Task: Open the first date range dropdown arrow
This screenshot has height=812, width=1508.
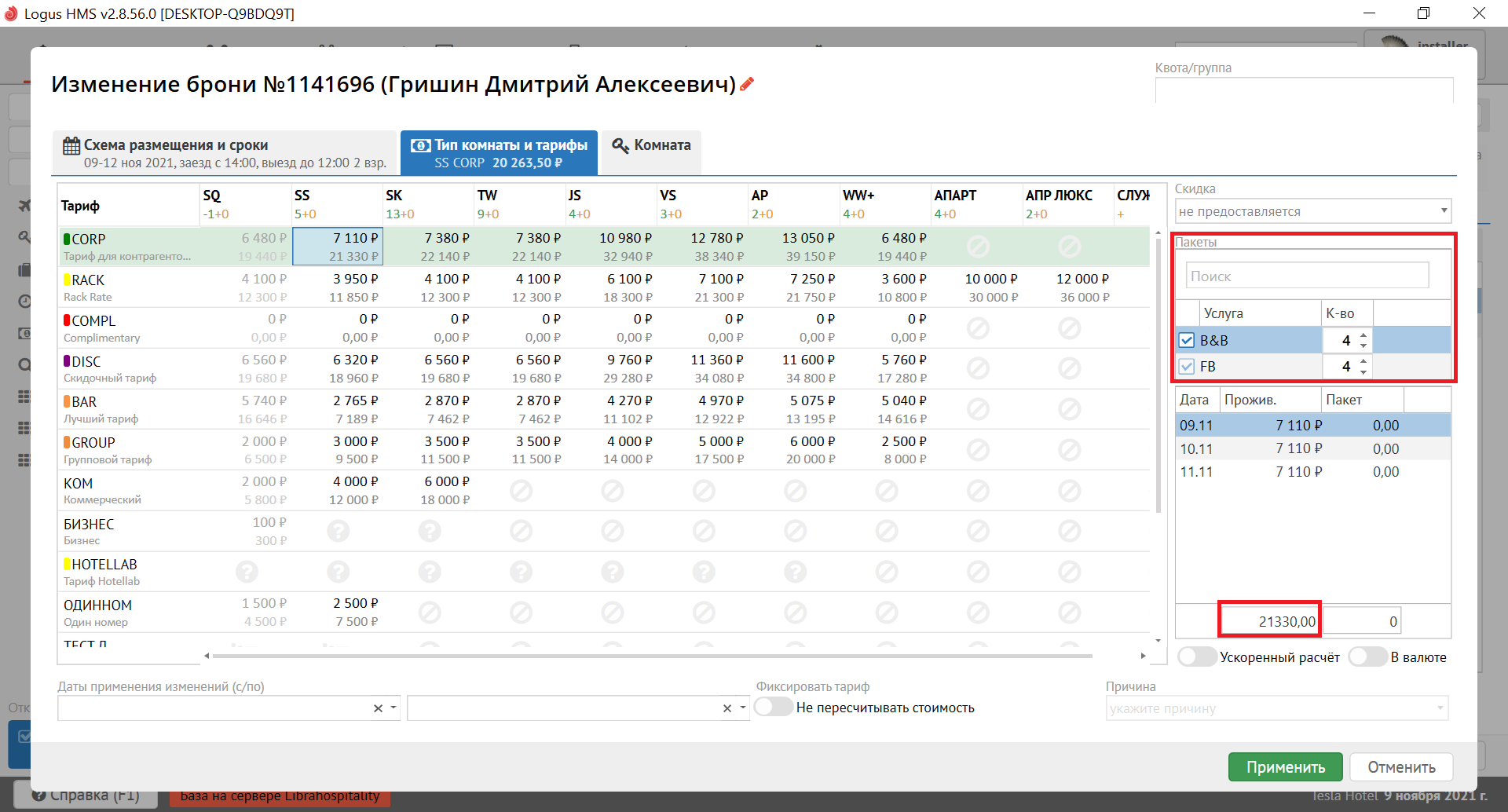Action: (x=393, y=708)
